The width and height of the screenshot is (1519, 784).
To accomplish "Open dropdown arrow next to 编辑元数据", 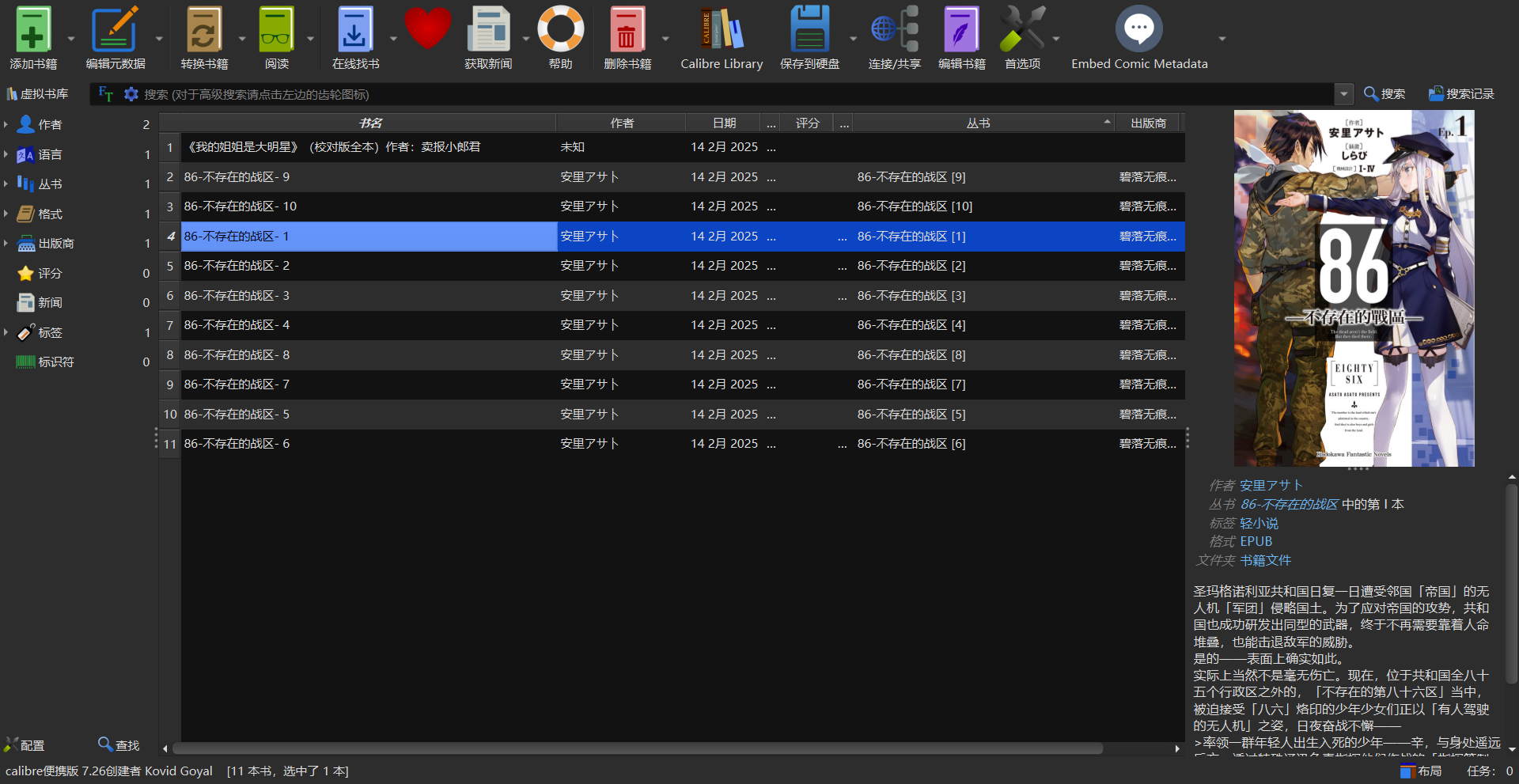I will click(x=158, y=38).
